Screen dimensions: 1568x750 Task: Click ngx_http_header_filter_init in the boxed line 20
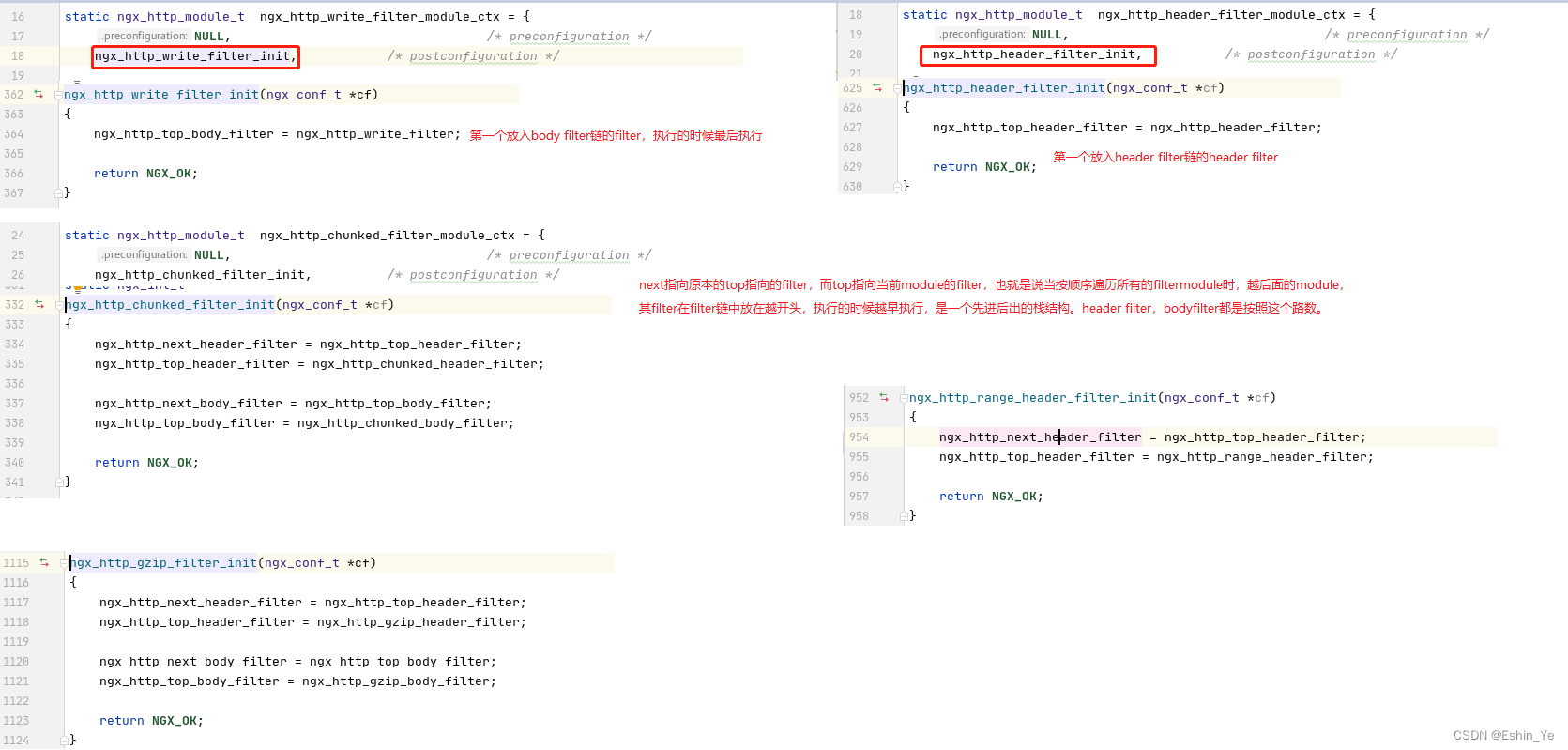[x=1034, y=54]
